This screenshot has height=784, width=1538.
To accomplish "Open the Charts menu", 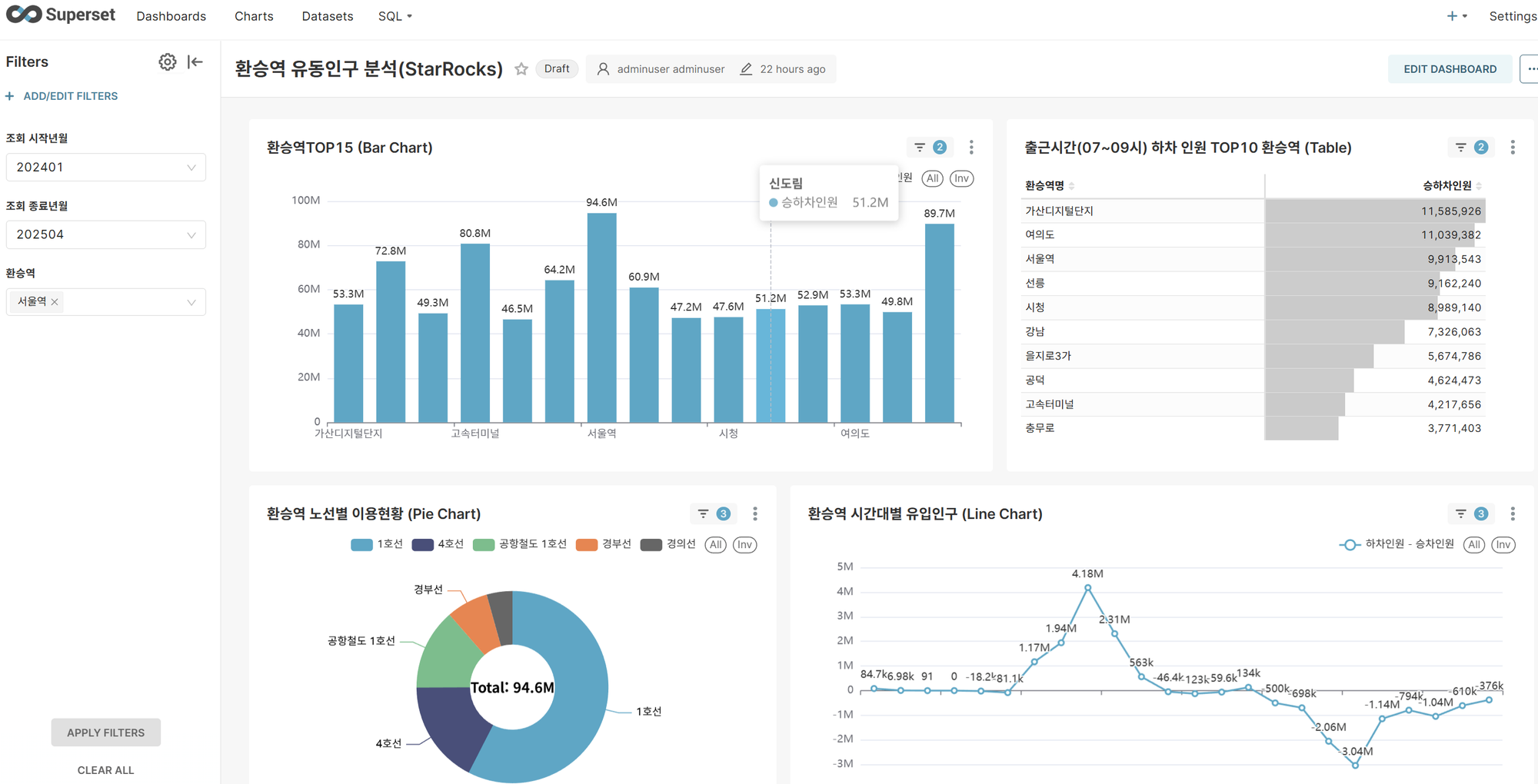I will coord(254,16).
